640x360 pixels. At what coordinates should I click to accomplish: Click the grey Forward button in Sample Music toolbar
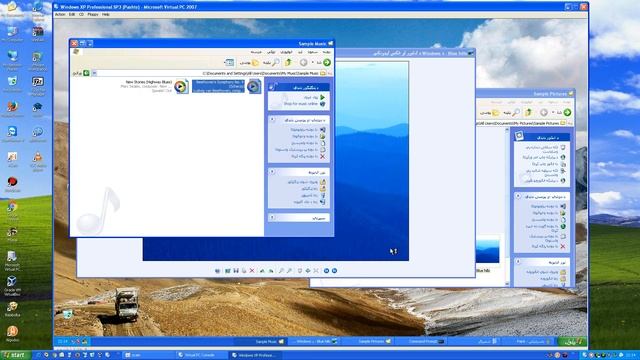[x=303, y=62]
